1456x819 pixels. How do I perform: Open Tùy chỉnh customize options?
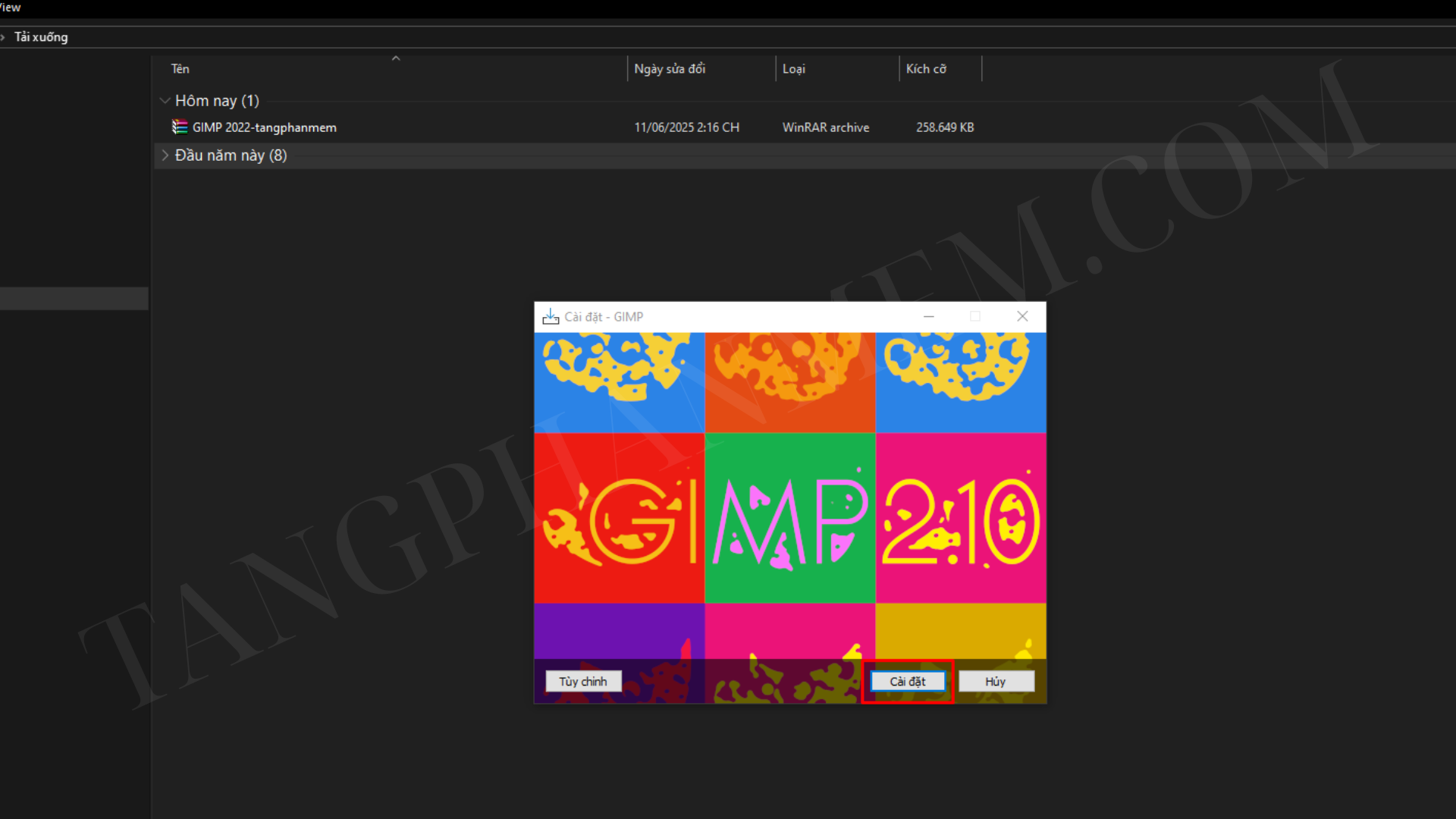click(x=583, y=682)
